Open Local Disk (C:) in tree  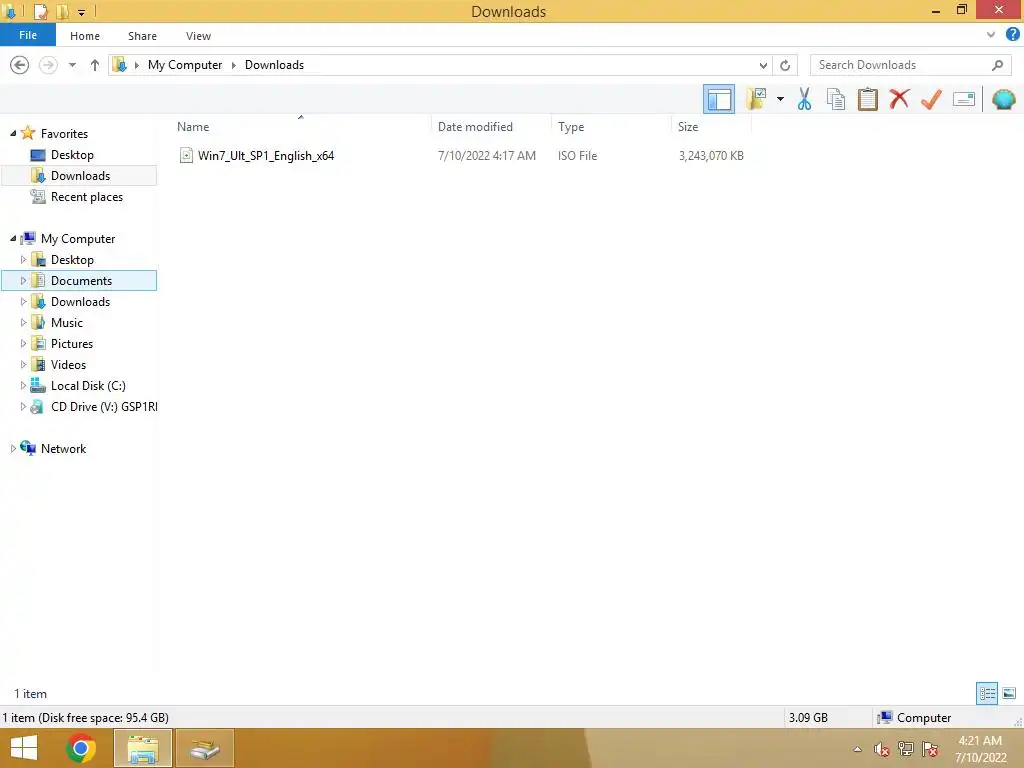coord(88,385)
